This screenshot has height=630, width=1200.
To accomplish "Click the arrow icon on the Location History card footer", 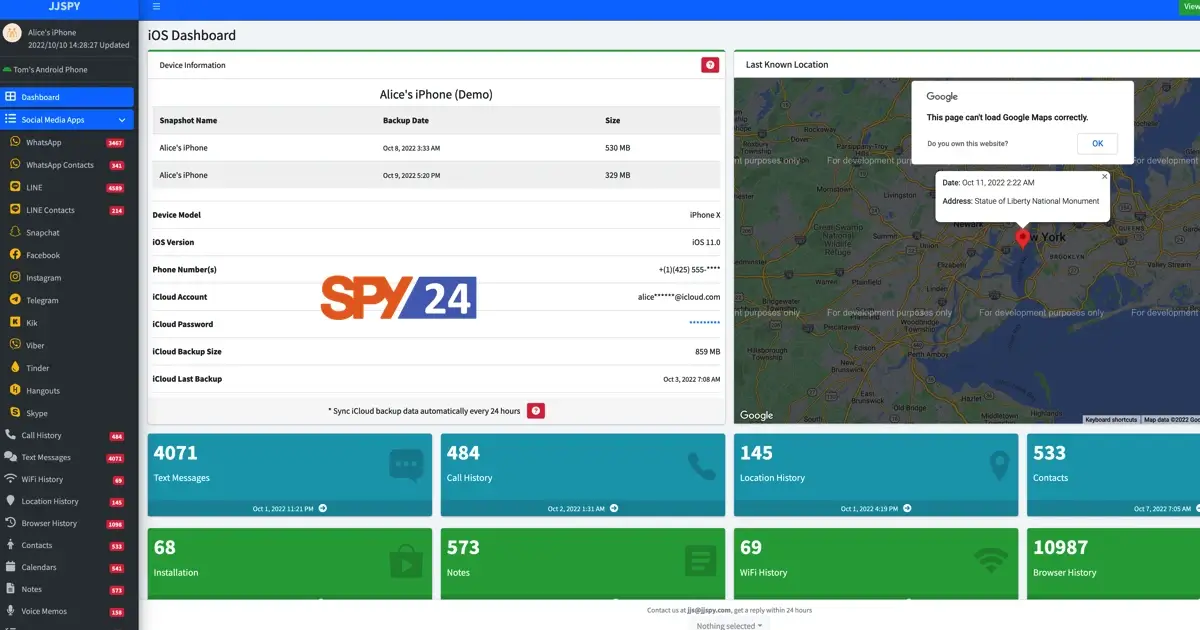I will tap(908, 508).
